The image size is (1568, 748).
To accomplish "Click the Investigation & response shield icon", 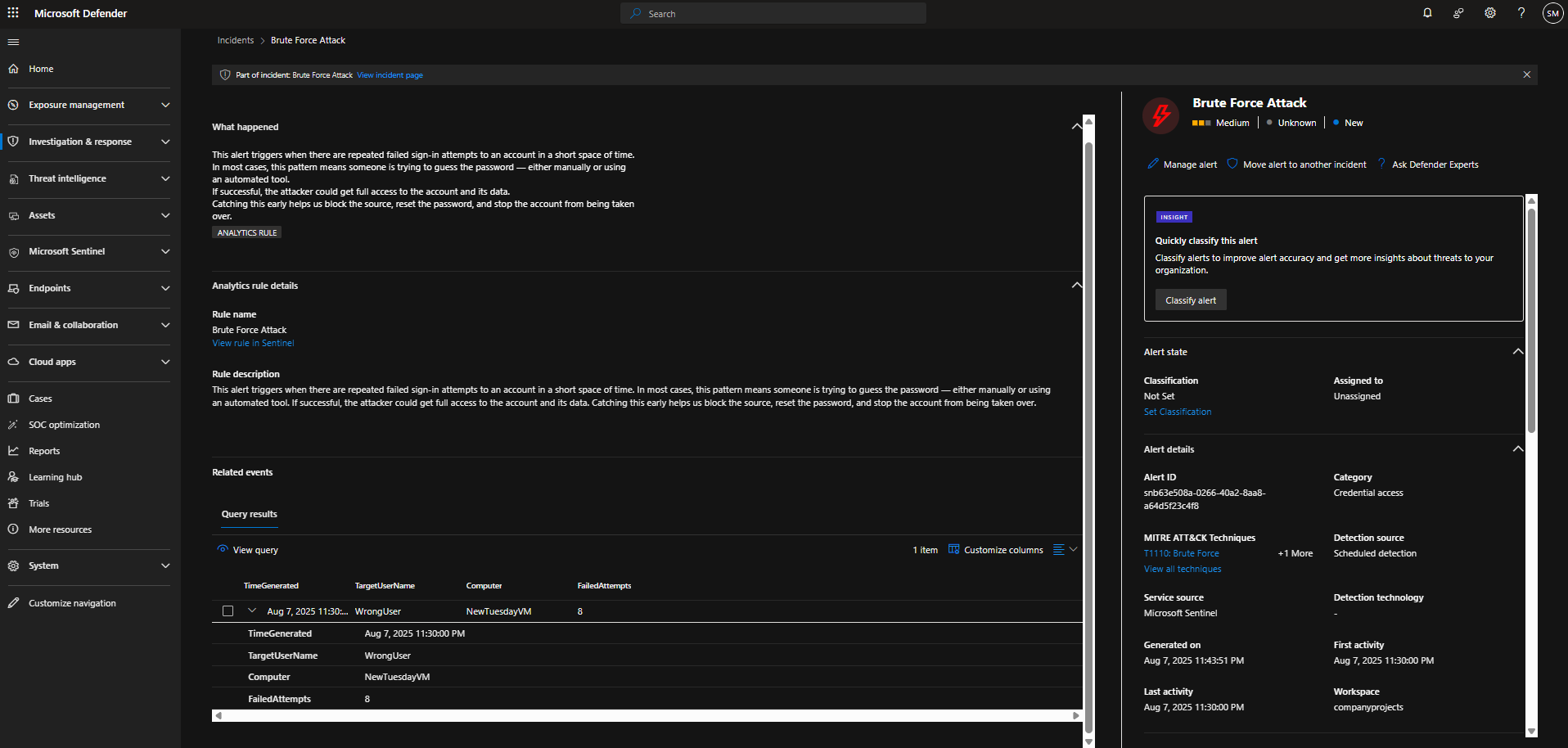I will pyautogui.click(x=13, y=142).
